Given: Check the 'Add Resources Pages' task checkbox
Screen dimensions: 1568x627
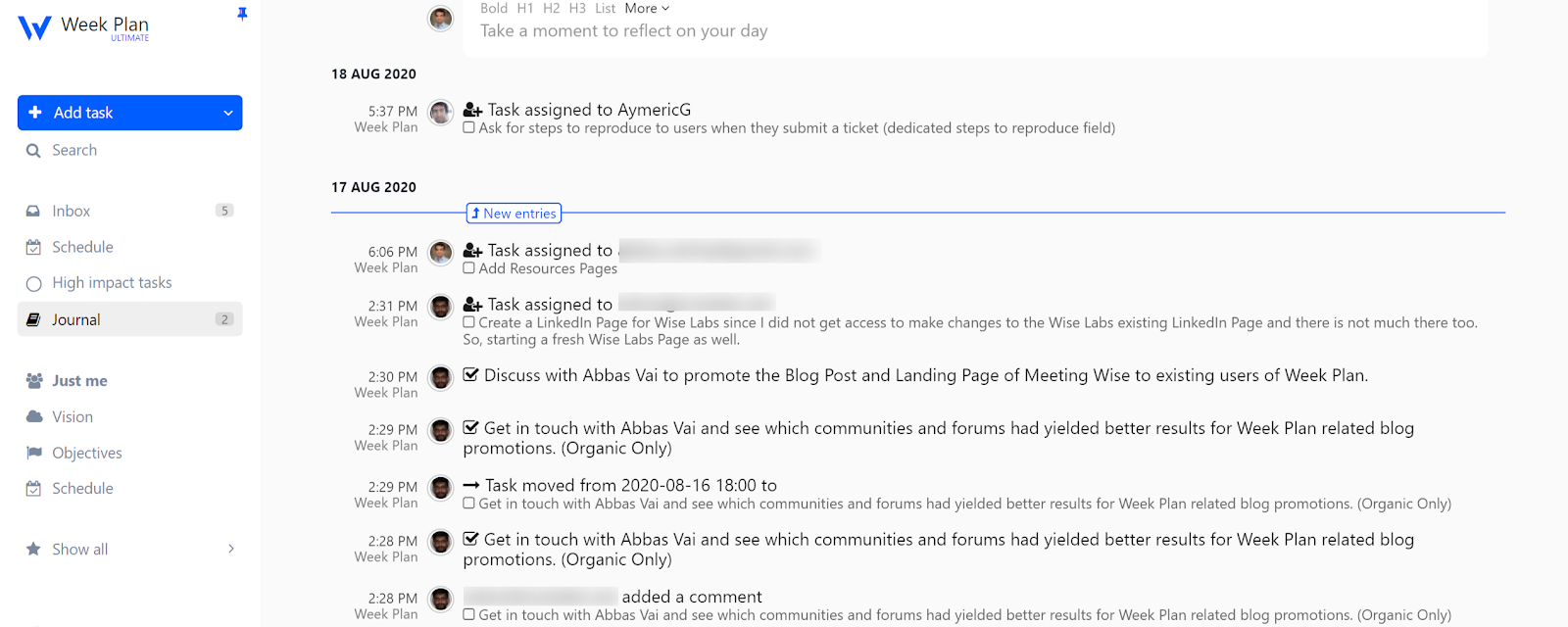Looking at the screenshot, I should (469, 268).
